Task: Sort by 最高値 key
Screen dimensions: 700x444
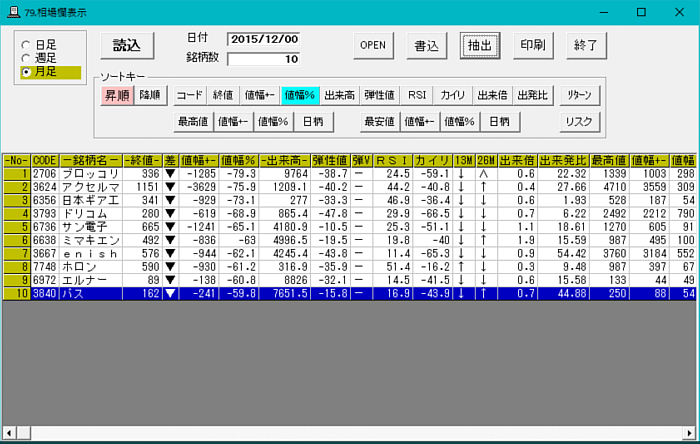Action: pyautogui.click(x=193, y=122)
